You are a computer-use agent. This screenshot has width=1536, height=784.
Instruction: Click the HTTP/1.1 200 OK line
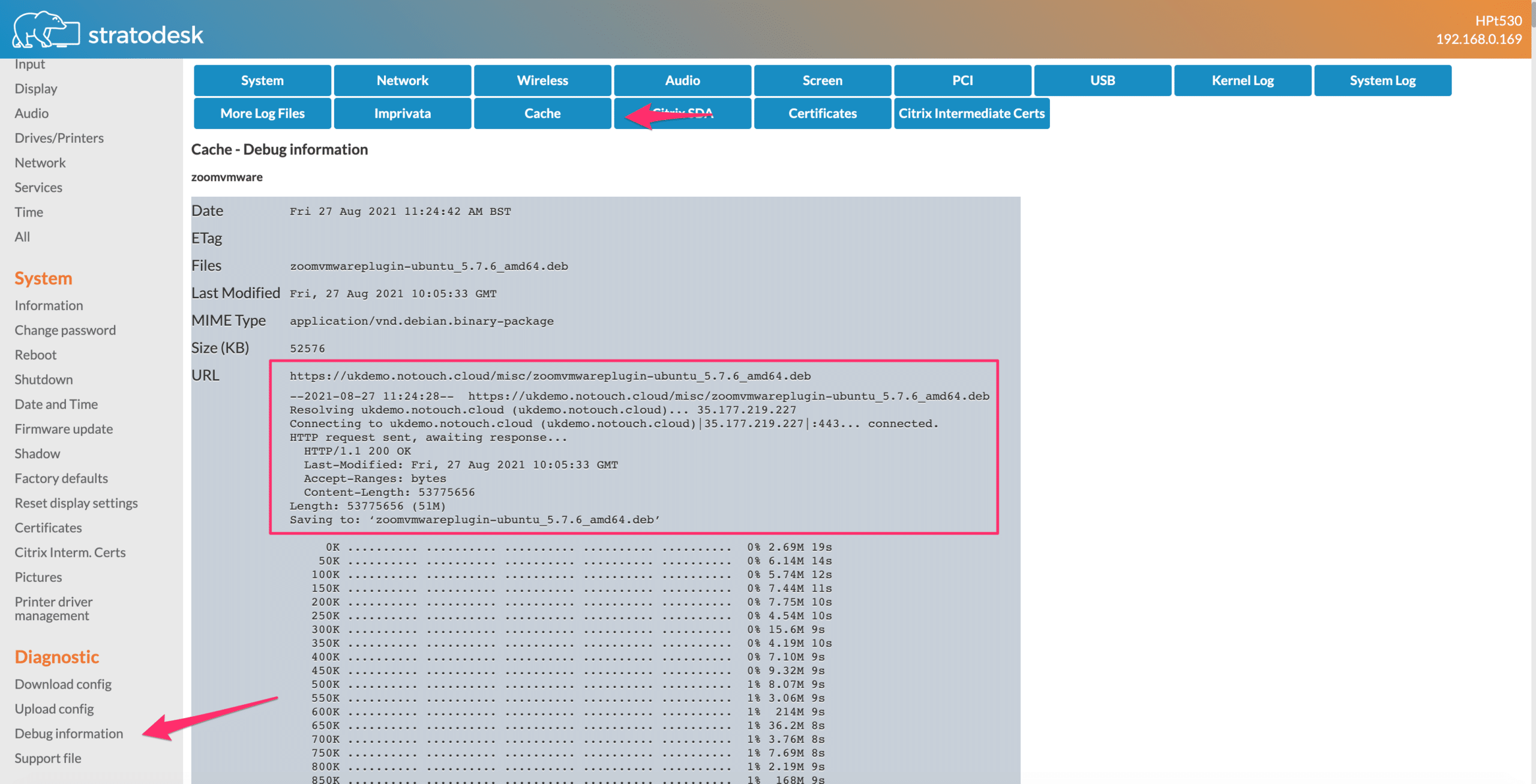pos(358,451)
